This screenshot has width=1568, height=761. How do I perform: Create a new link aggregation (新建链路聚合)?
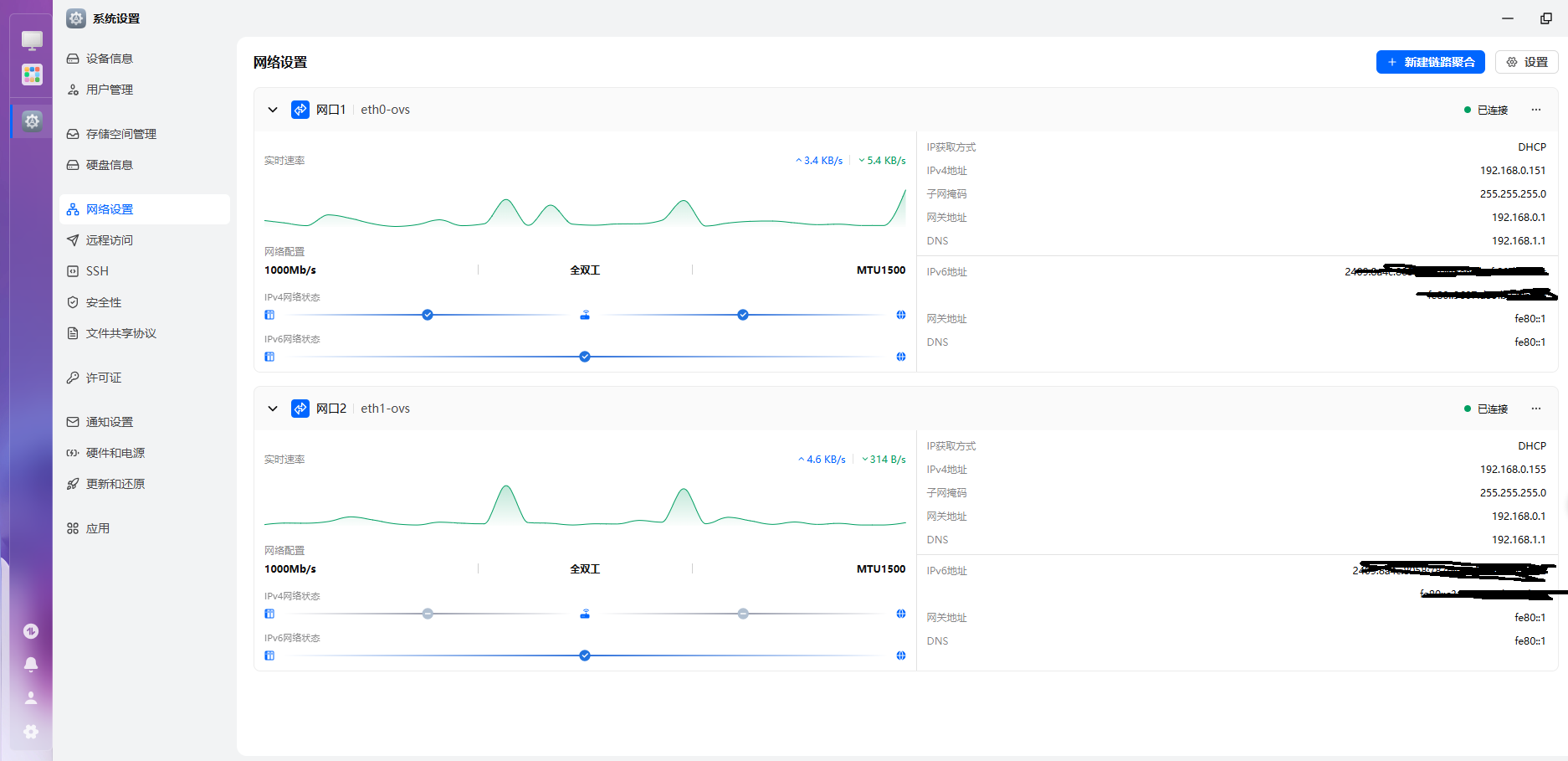(x=1430, y=62)
